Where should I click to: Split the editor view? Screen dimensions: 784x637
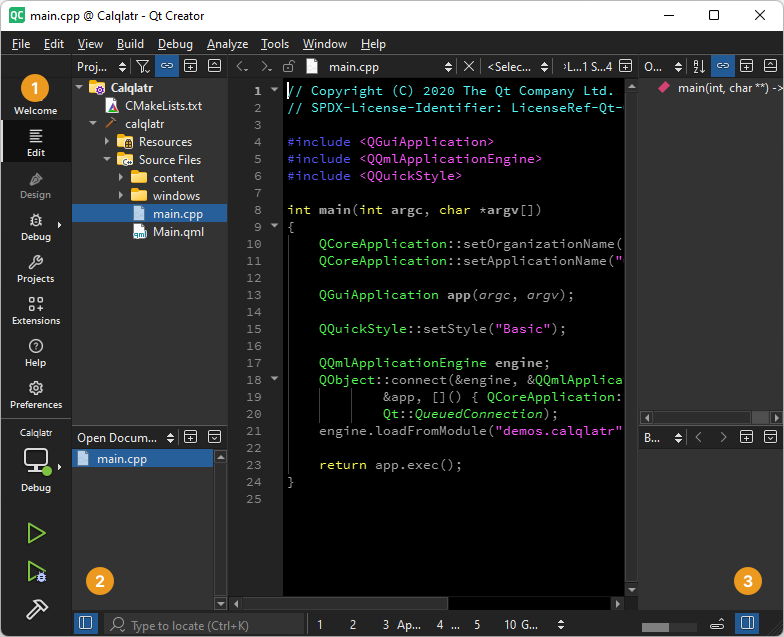(x=626, y=66)
